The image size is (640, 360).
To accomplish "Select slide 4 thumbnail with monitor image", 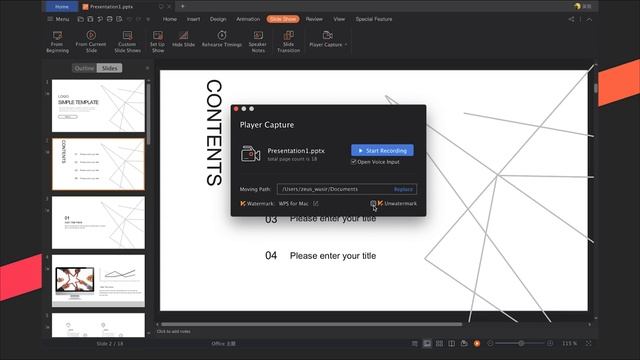I will tap(98, 281).
